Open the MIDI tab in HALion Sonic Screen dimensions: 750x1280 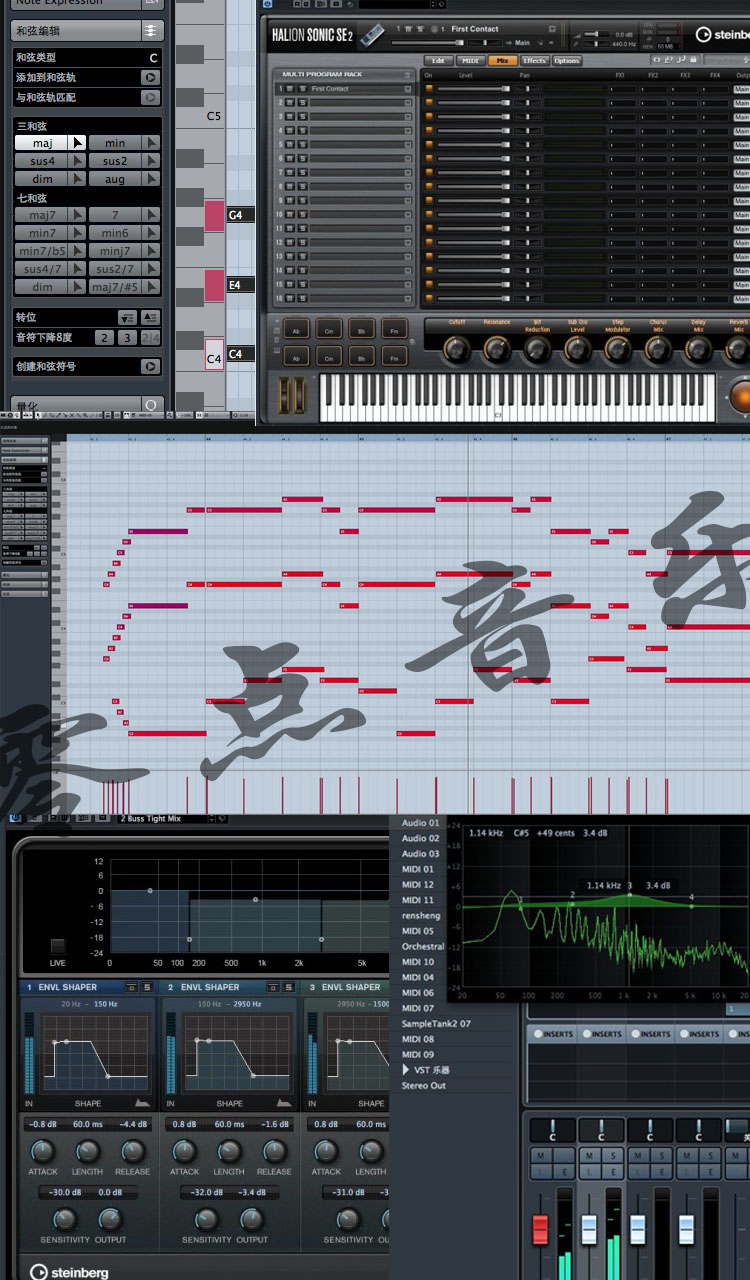pyautogui.click(x=469, y=61)
